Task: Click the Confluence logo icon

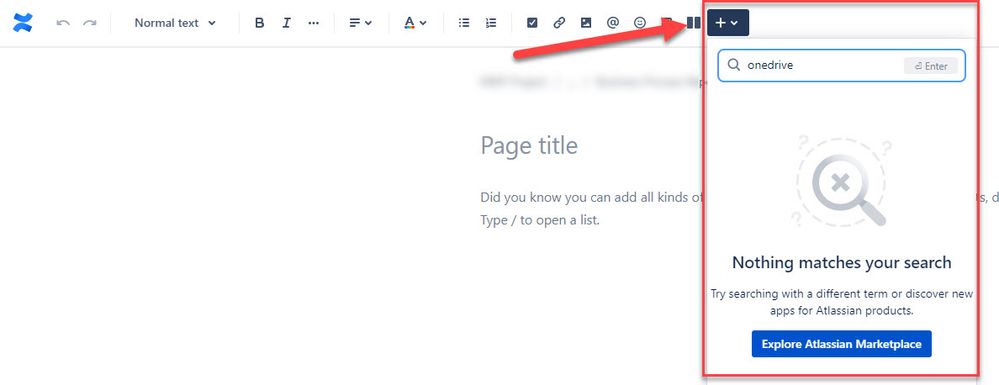Action: pos(22,23)
